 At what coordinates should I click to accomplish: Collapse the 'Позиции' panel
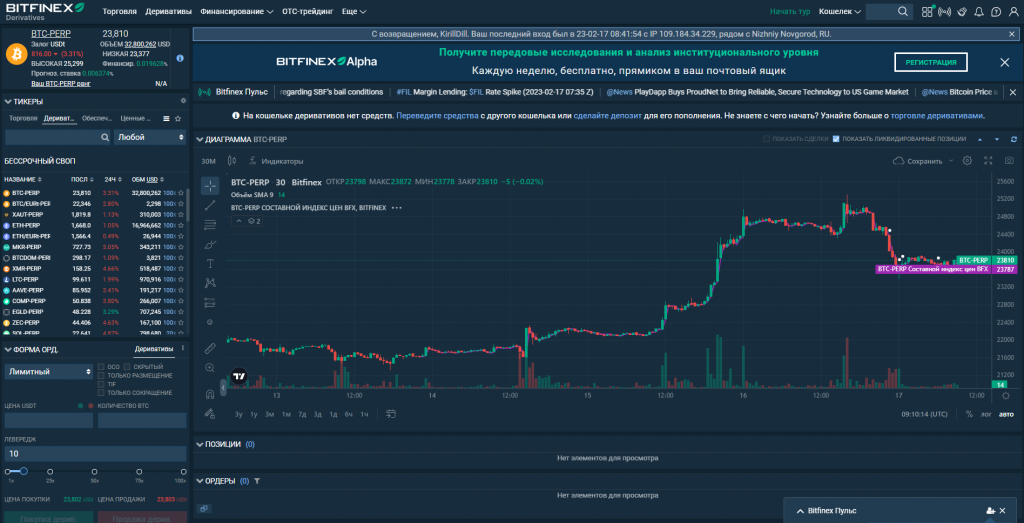pos(200,444)
